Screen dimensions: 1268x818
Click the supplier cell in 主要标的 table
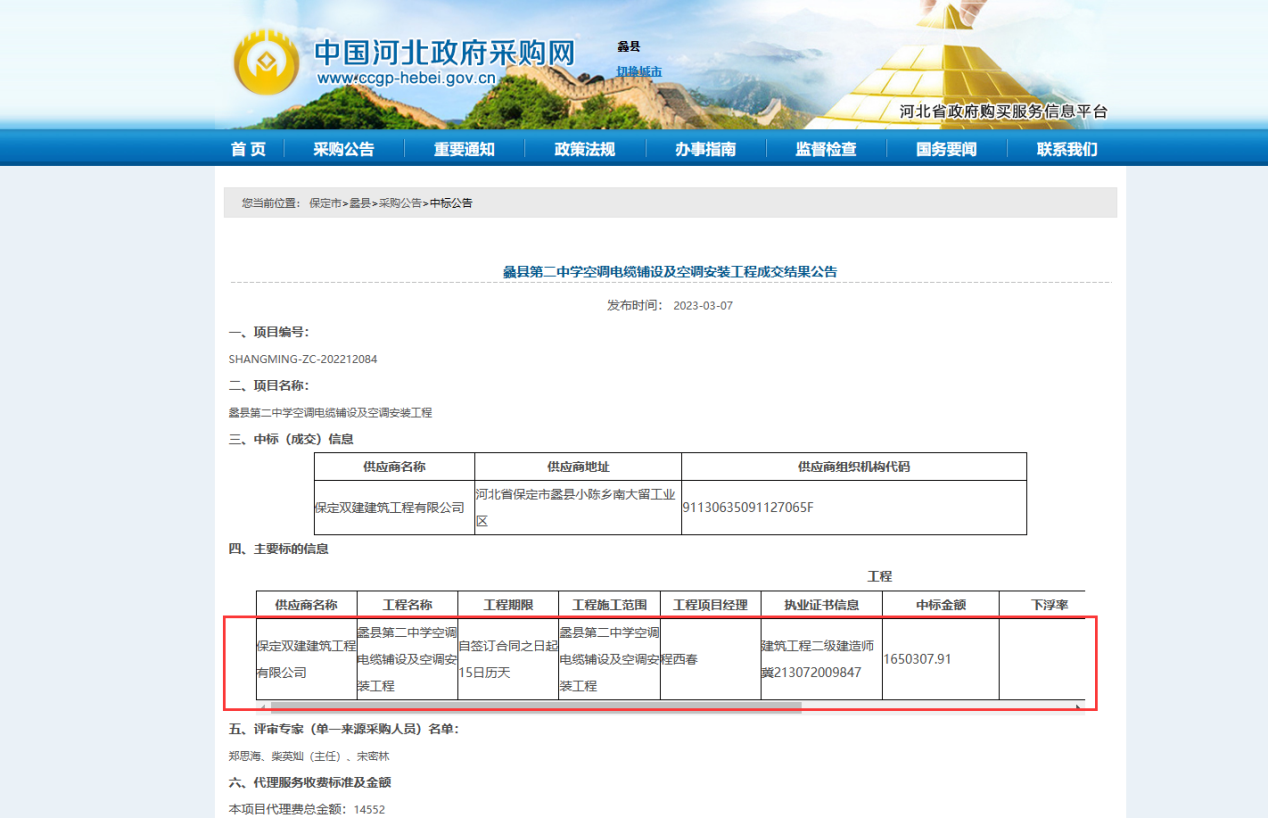coord(306,659)
